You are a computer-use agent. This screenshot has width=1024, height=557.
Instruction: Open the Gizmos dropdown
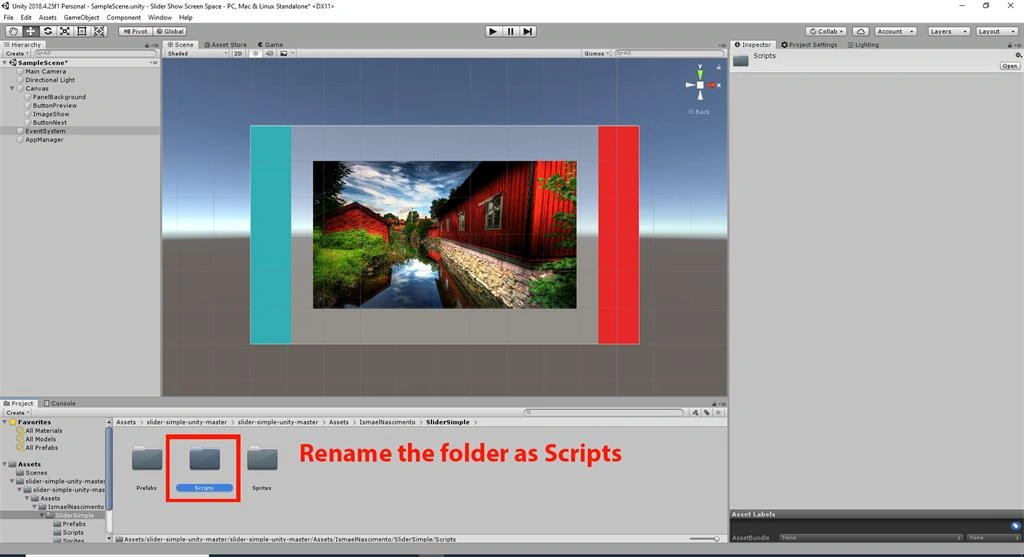tap(596, 54)
